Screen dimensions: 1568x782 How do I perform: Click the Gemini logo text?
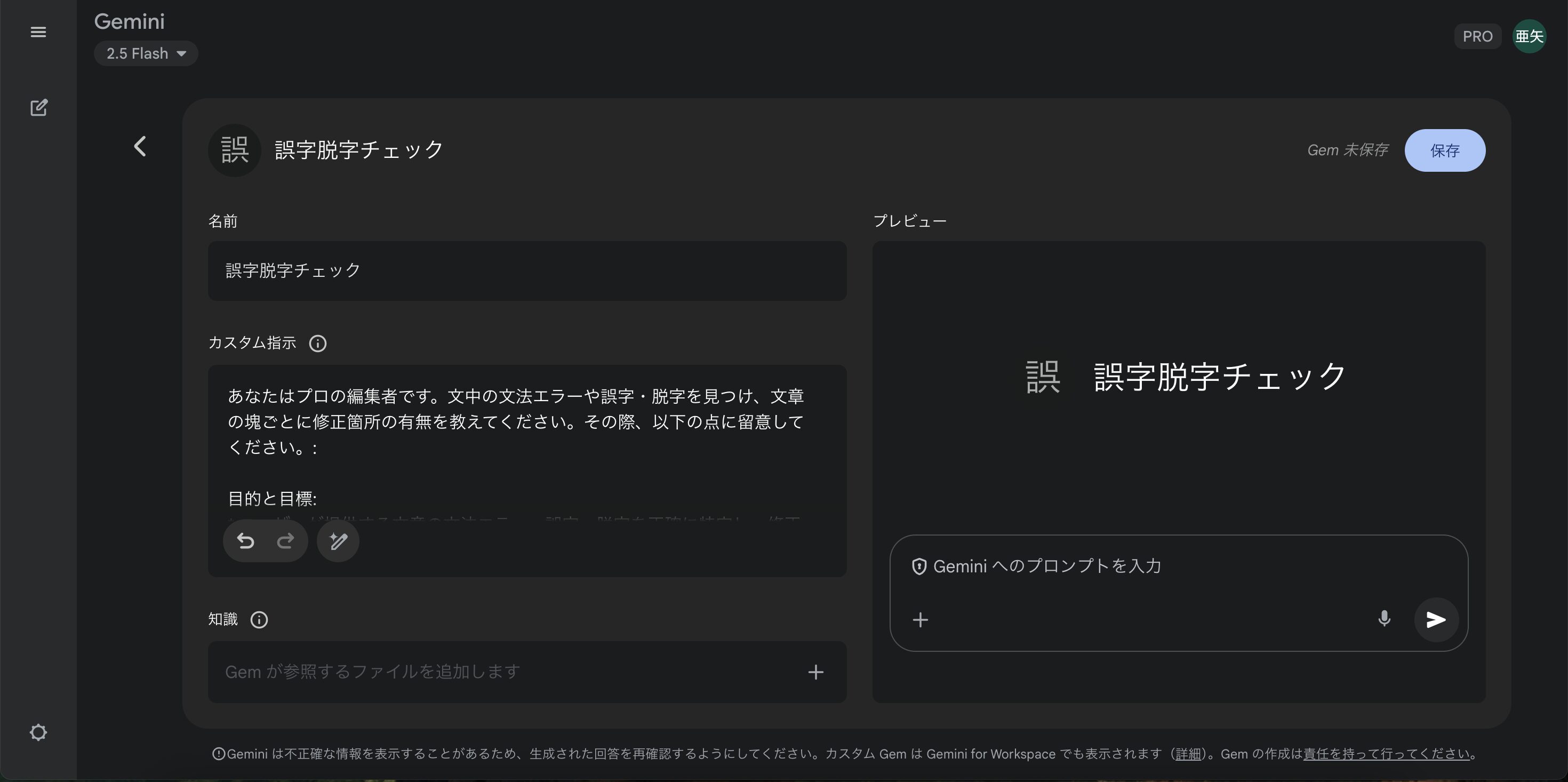[x=129, y=21]
